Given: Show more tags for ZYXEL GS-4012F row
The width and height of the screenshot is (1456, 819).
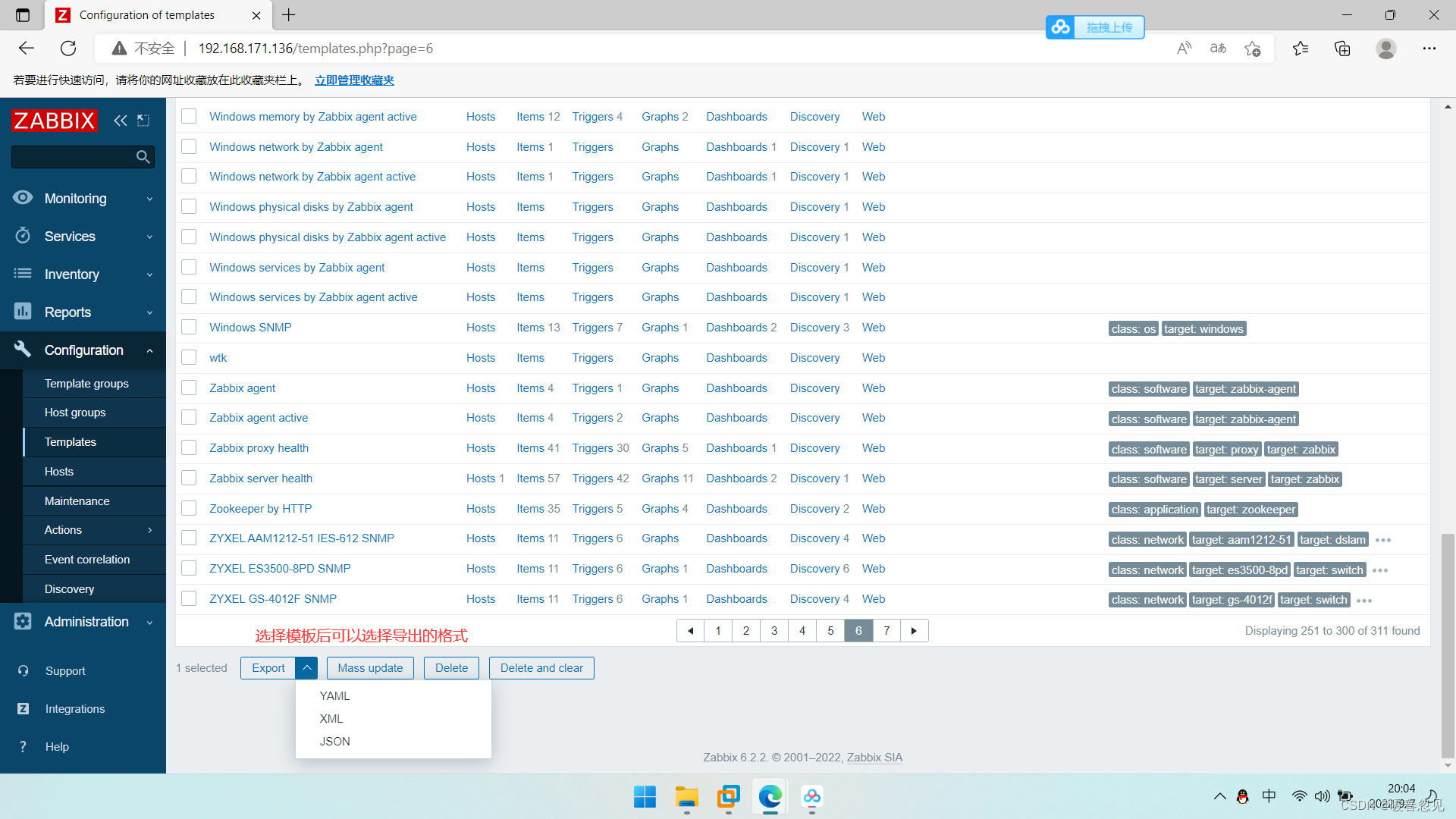Looking at the screenshot, I should (x=1364, y=601).
